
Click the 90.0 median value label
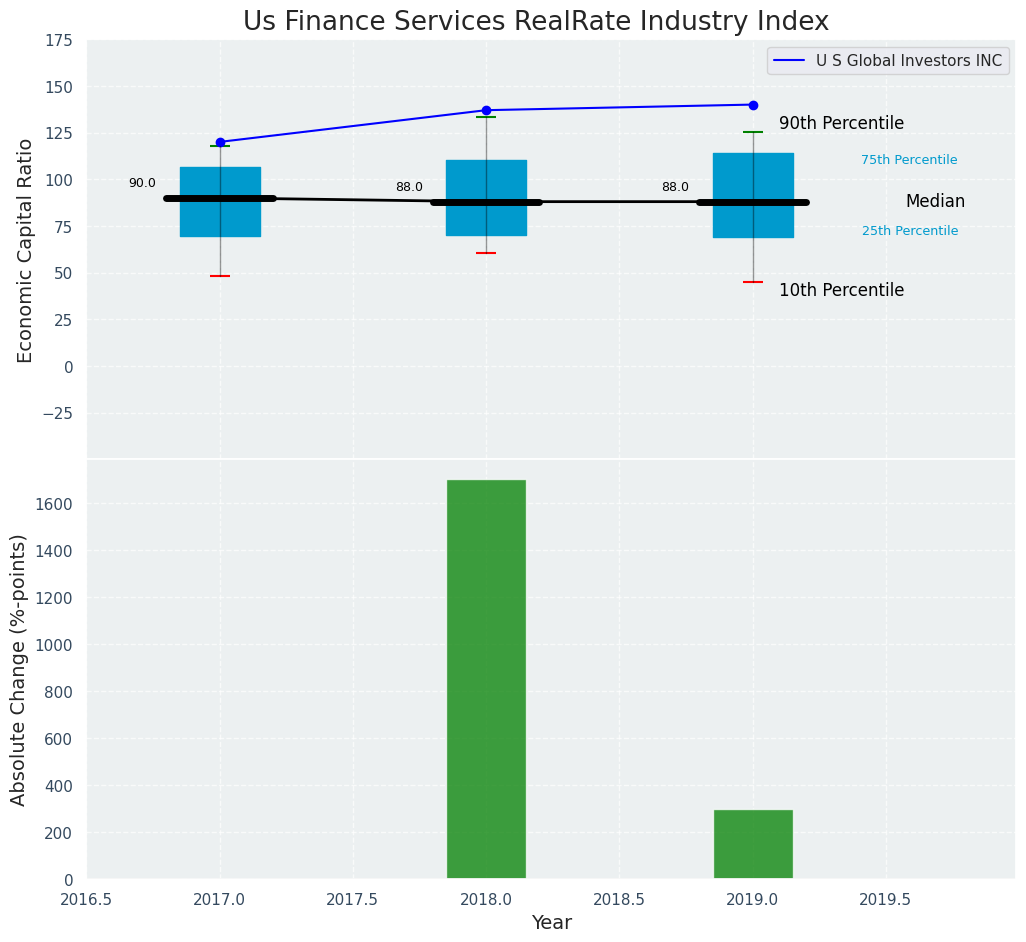(x=142, y=183)
